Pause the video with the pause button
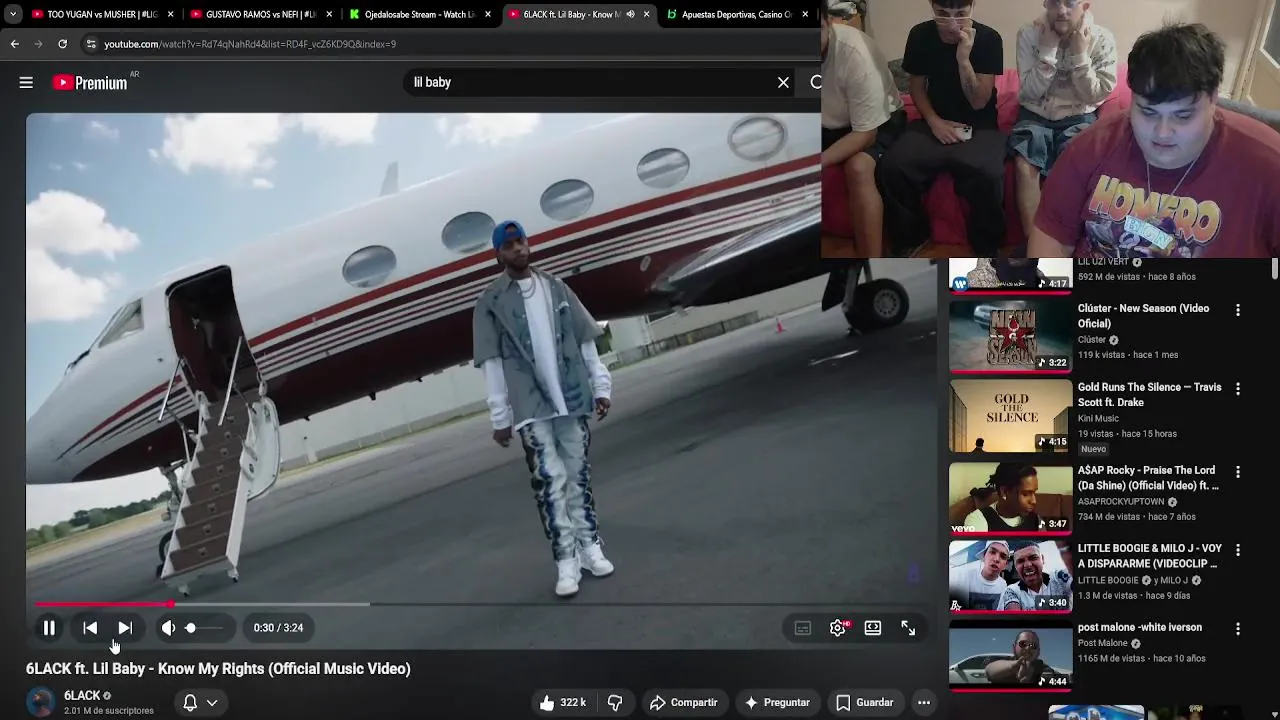 [48, 628]
